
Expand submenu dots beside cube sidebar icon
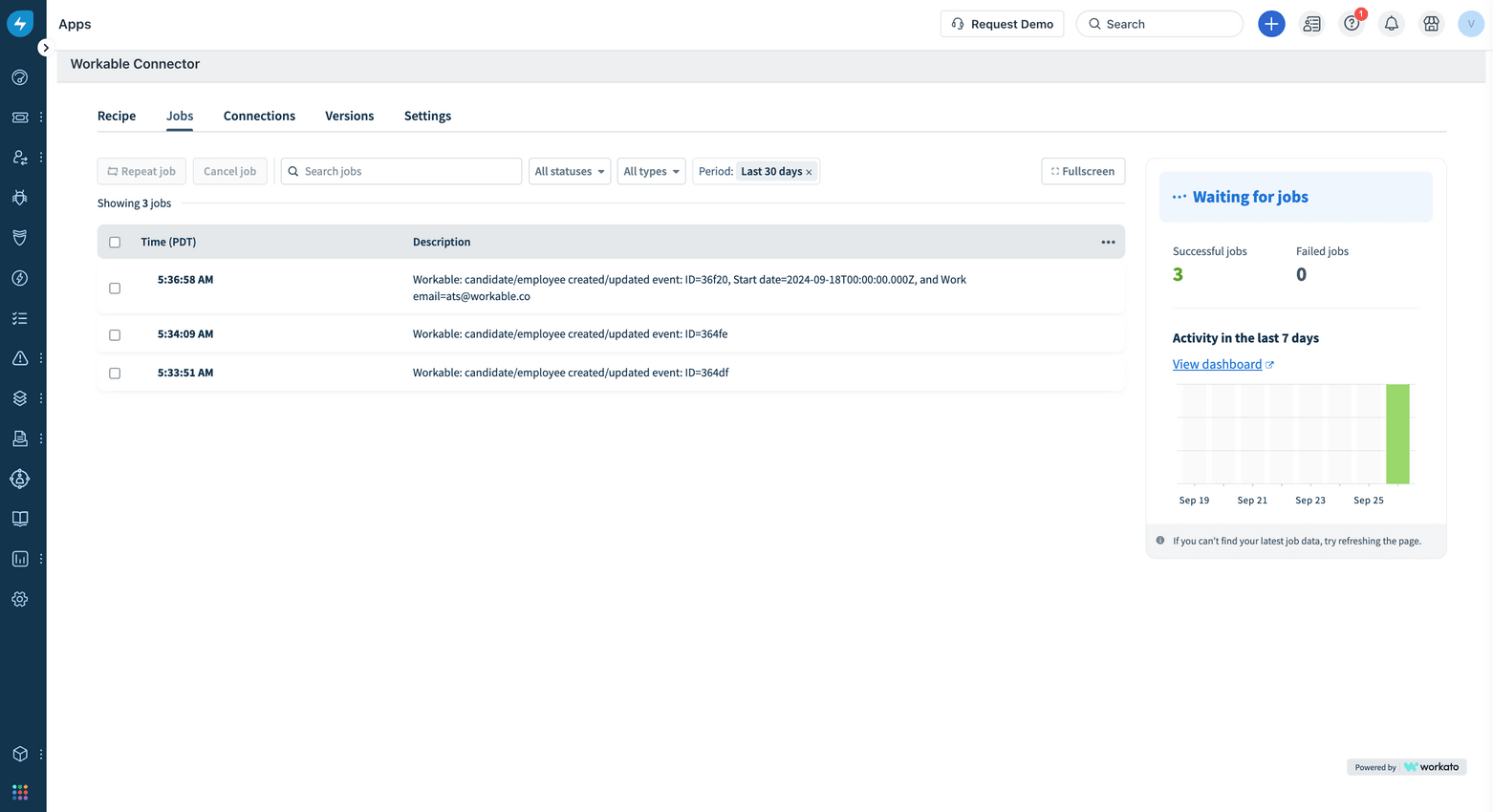(x=41, y=754)
